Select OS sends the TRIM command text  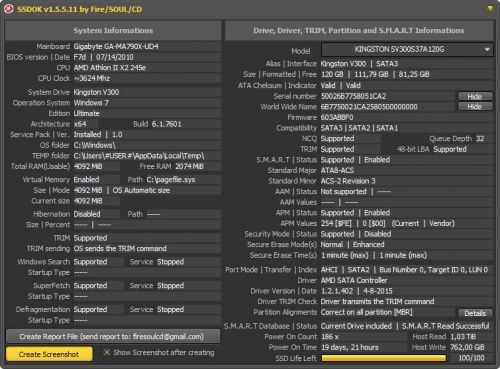(x=120, y=249)
